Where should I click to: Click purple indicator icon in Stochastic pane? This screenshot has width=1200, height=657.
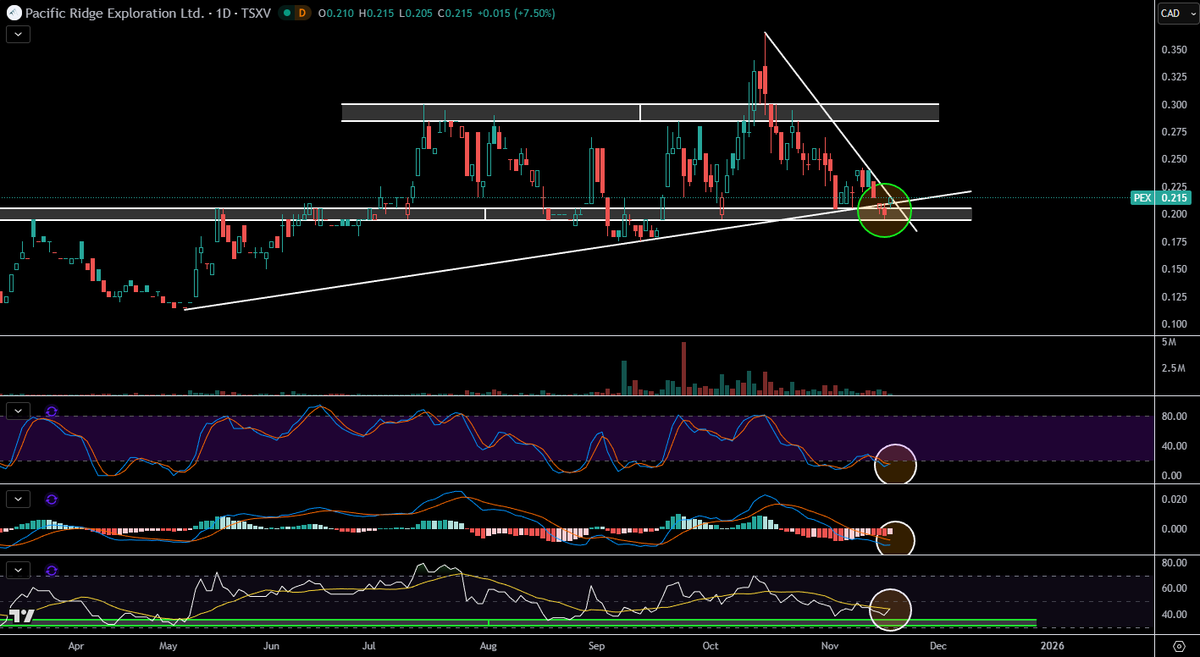tap(52, 411)
